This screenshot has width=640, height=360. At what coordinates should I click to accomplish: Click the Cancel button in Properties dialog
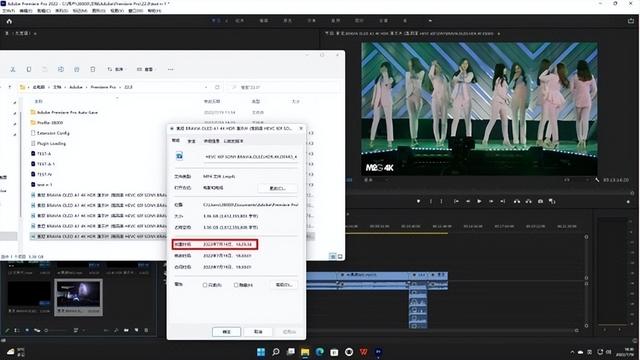[258, 332]
